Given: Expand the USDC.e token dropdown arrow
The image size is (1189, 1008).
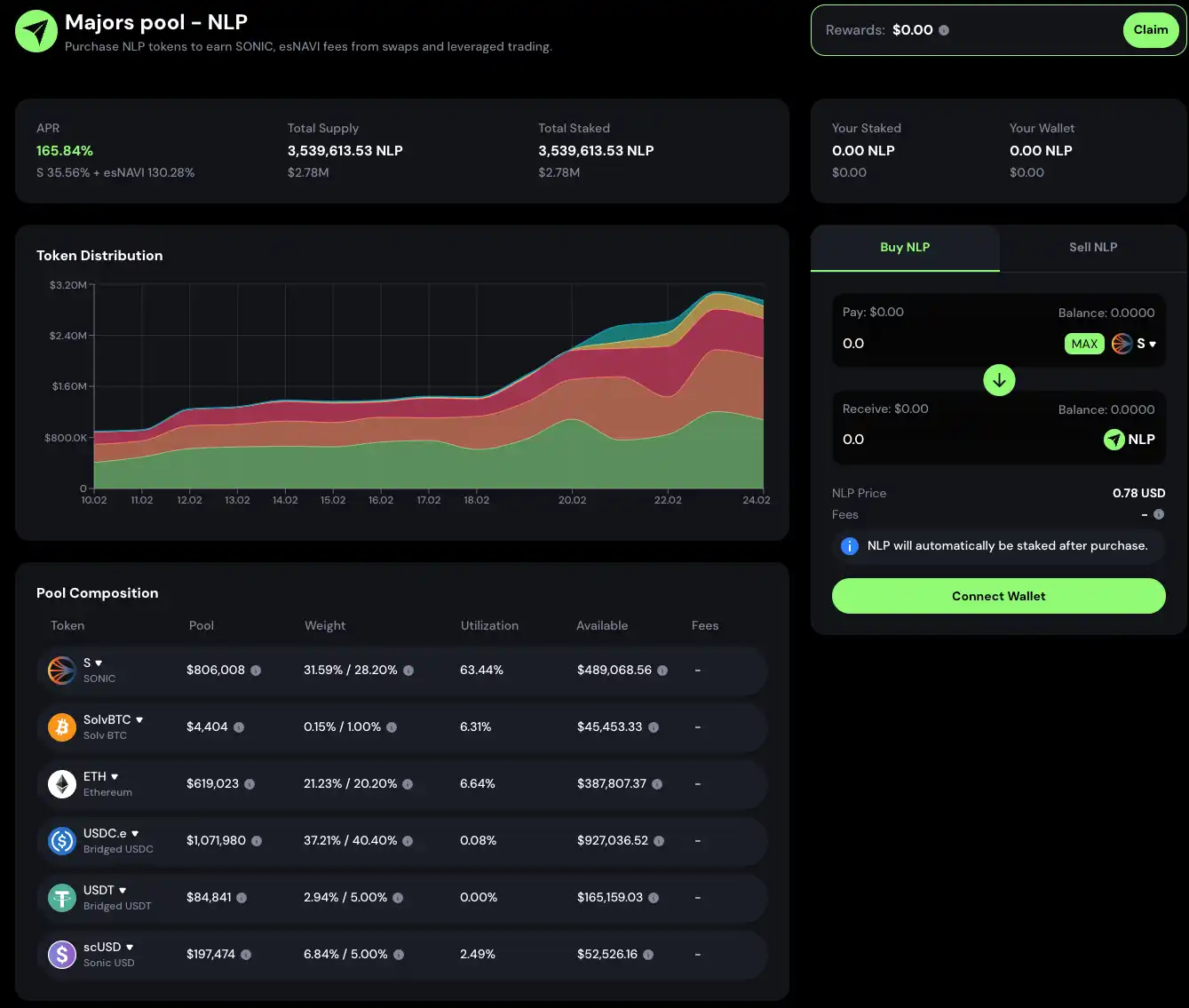Looking at the screenshot, I should 135,834.
